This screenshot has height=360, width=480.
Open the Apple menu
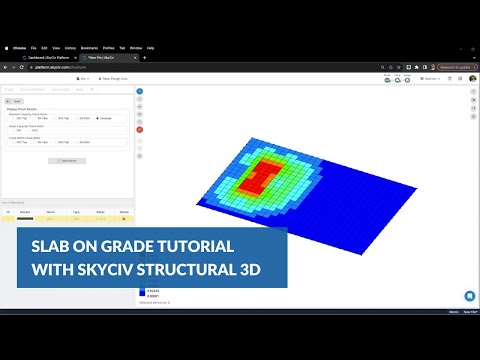click(x=6, y=48)
